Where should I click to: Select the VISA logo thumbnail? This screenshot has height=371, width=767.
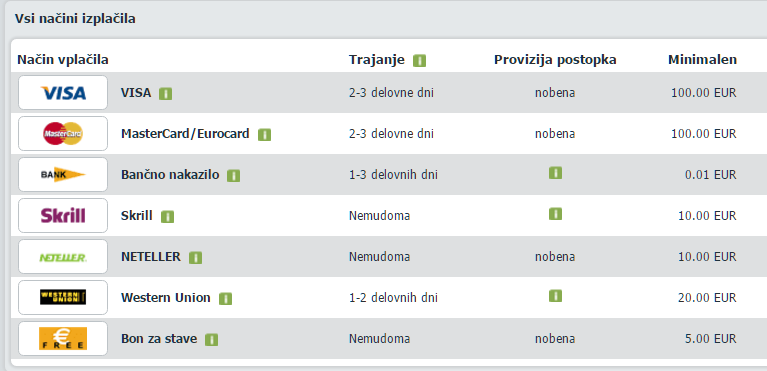(63, 93)
